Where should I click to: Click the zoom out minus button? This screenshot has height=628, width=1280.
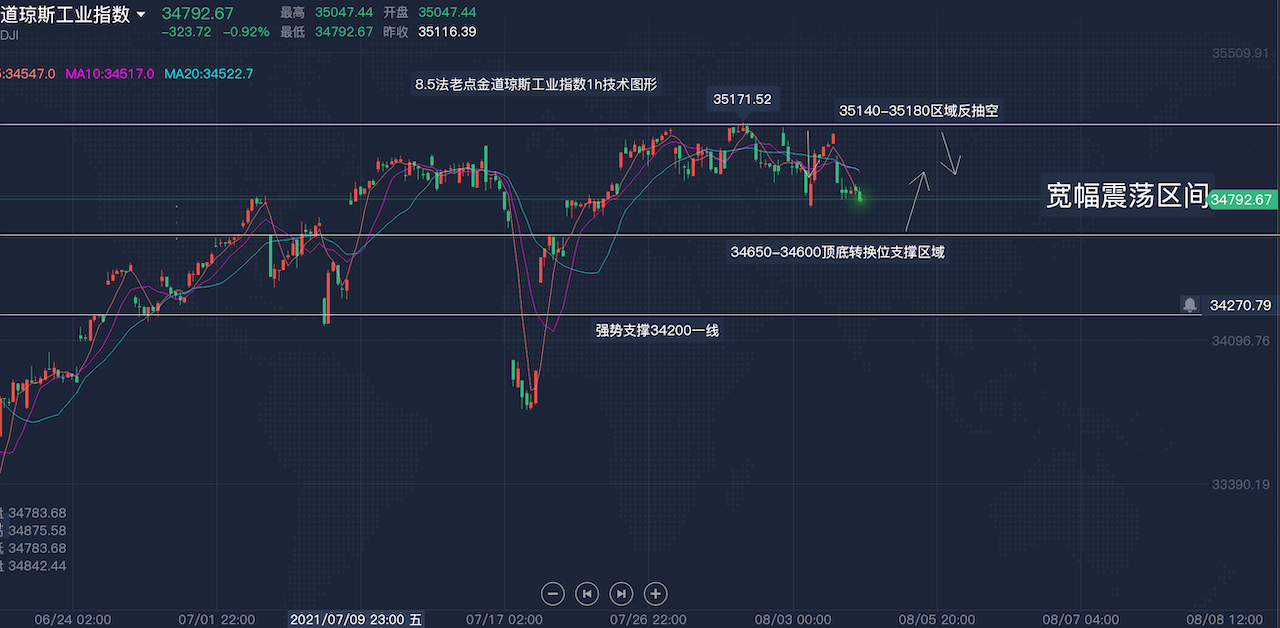coord(552,593)
